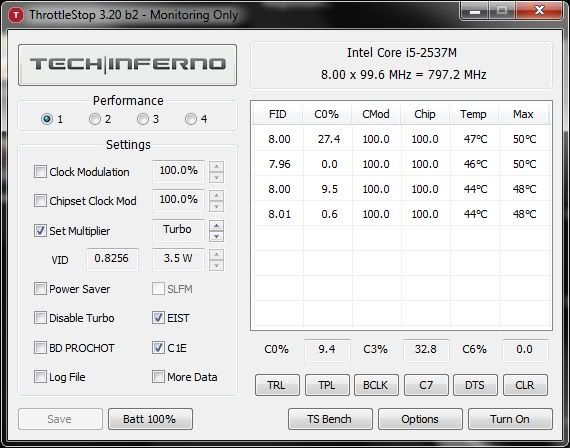This screenshot has width=570, height=448.
Task: Click the ThrottleStop app icon in title bar
Action: click(16, 15)
